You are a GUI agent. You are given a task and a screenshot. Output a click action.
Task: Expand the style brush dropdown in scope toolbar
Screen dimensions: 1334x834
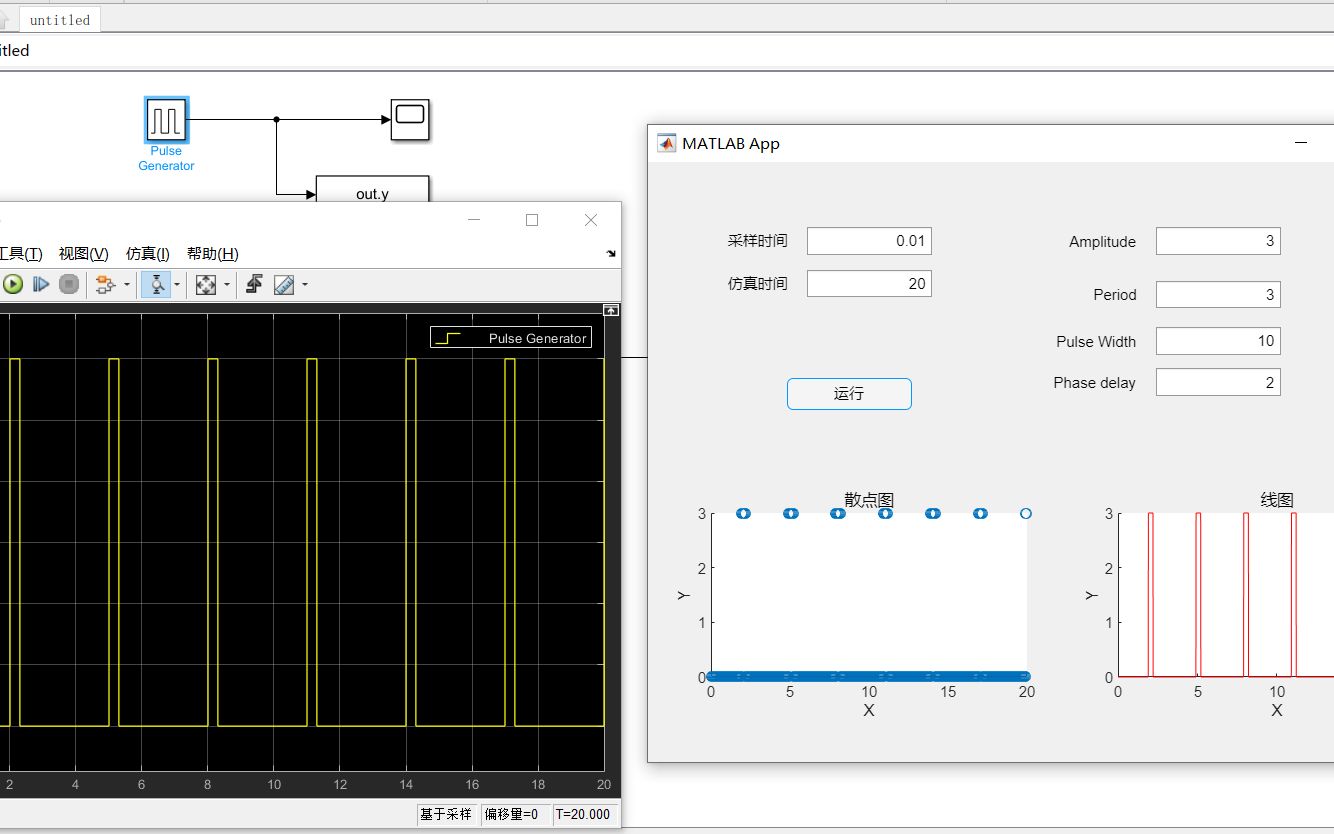tap(305, 284)
